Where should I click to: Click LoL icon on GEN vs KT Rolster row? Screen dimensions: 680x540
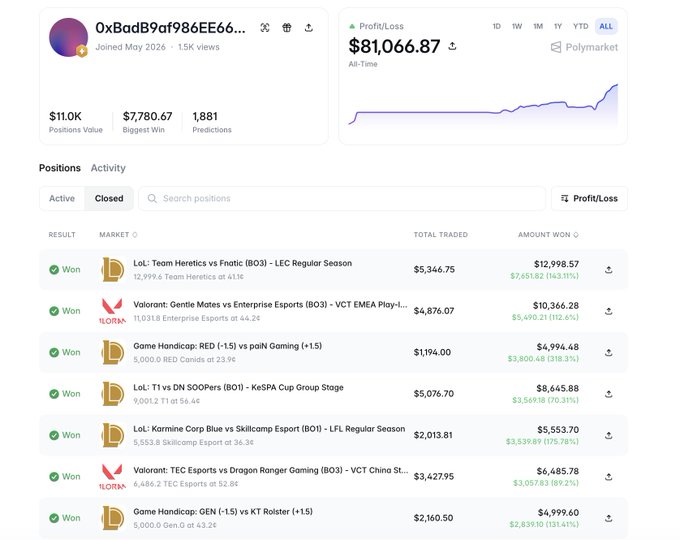pos(113,518)
